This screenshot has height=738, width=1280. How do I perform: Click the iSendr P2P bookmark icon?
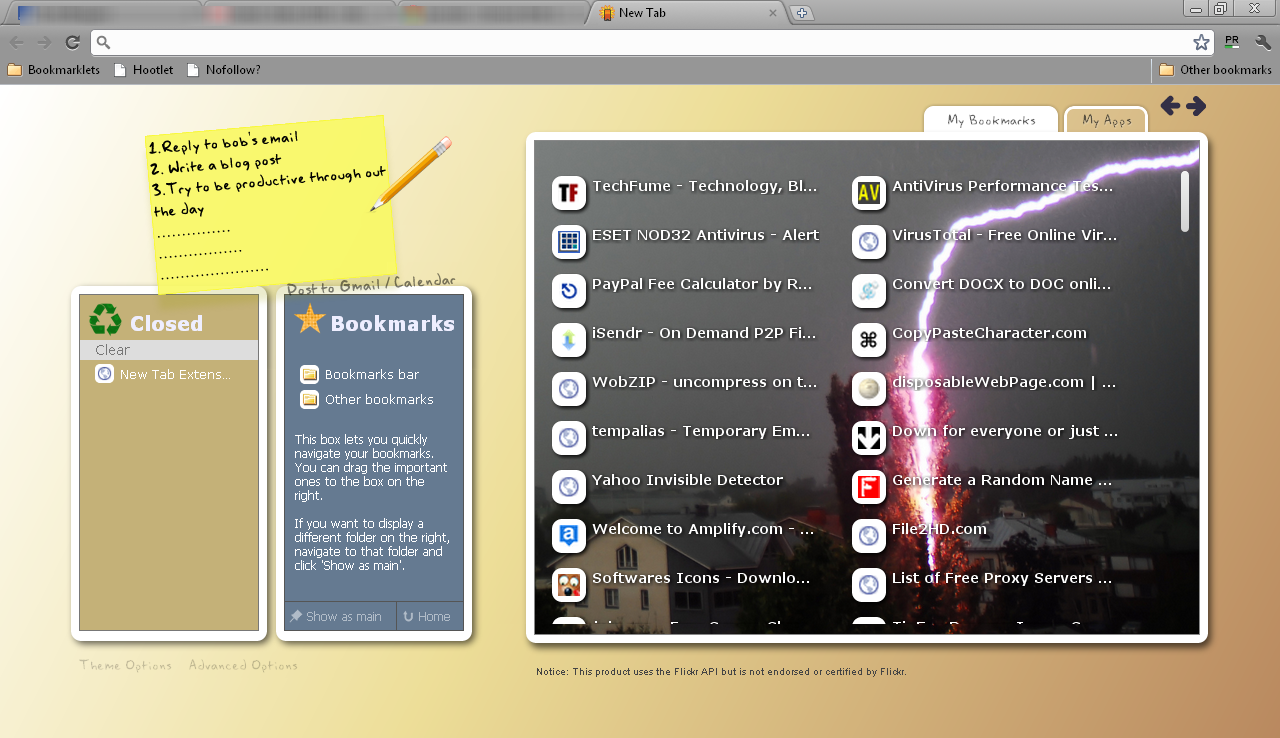(569, 340)
